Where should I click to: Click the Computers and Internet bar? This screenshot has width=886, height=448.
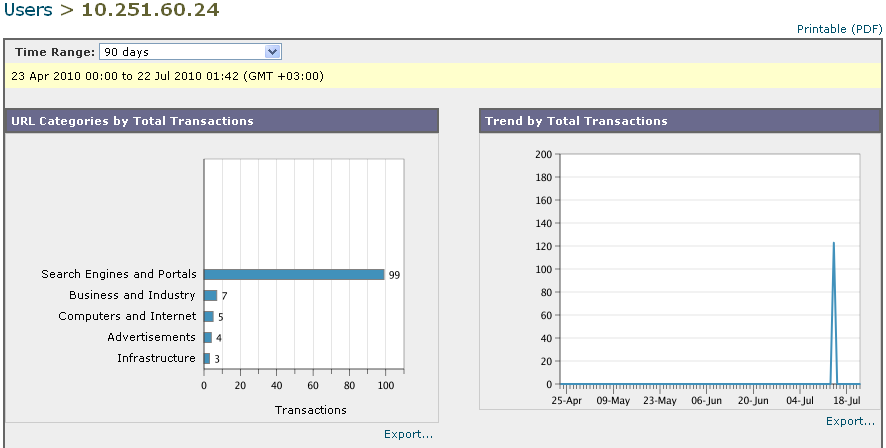[209, 316]
